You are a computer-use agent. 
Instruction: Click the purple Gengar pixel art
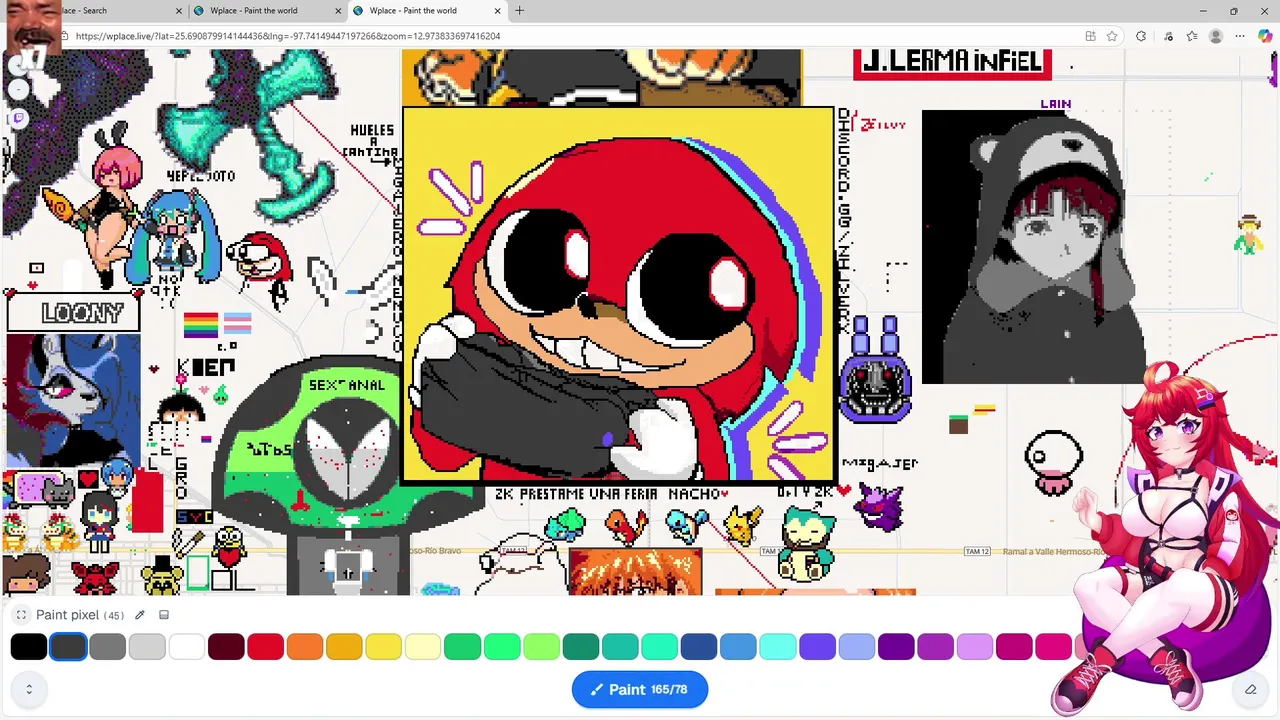click(878, 505)
